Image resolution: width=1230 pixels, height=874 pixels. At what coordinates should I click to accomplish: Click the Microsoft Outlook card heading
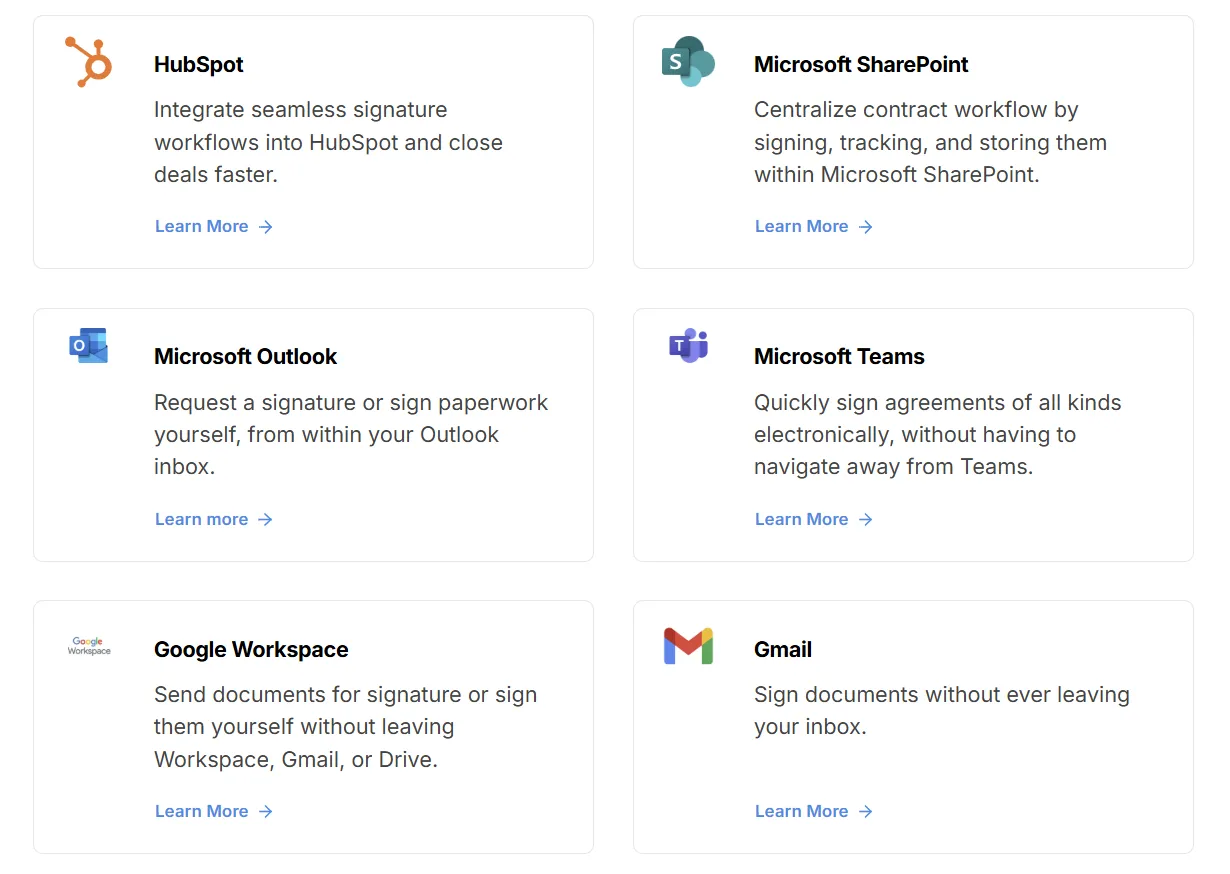point(245,356)
